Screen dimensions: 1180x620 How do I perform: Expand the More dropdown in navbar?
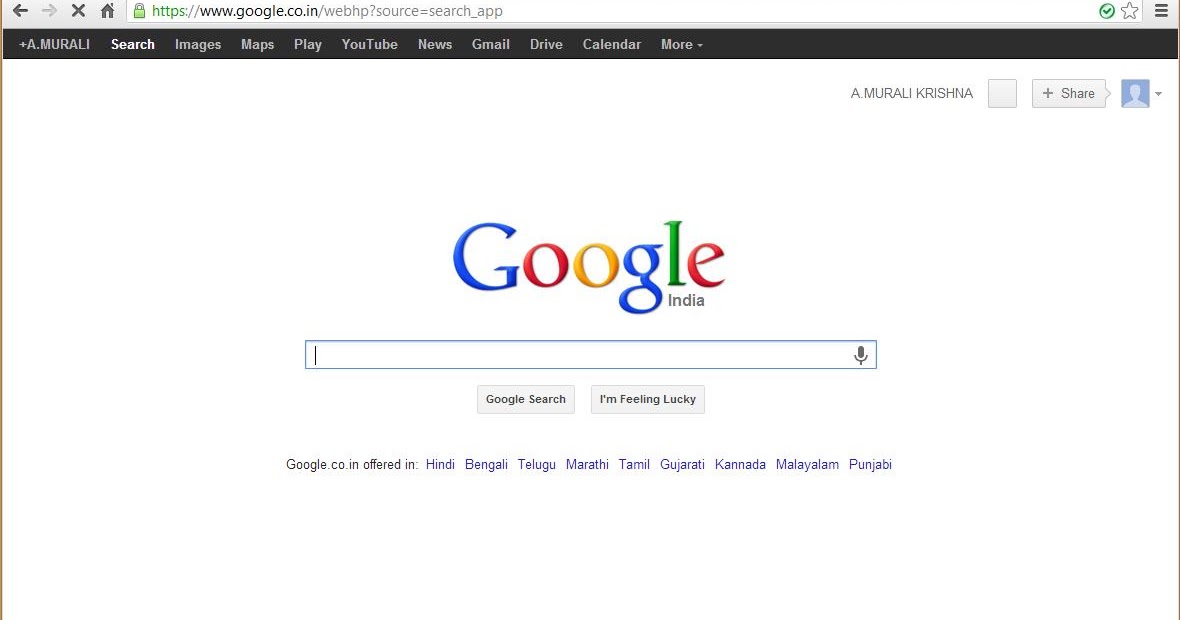(x=682, y=44)
